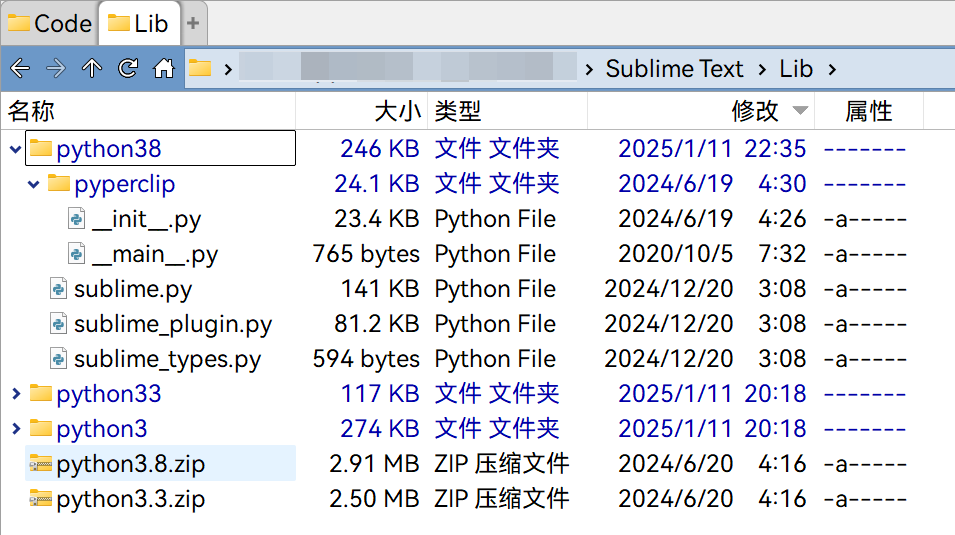The image size is (955, 535).
Task: Sort by the 名称 column header
Action: point(148,111)
